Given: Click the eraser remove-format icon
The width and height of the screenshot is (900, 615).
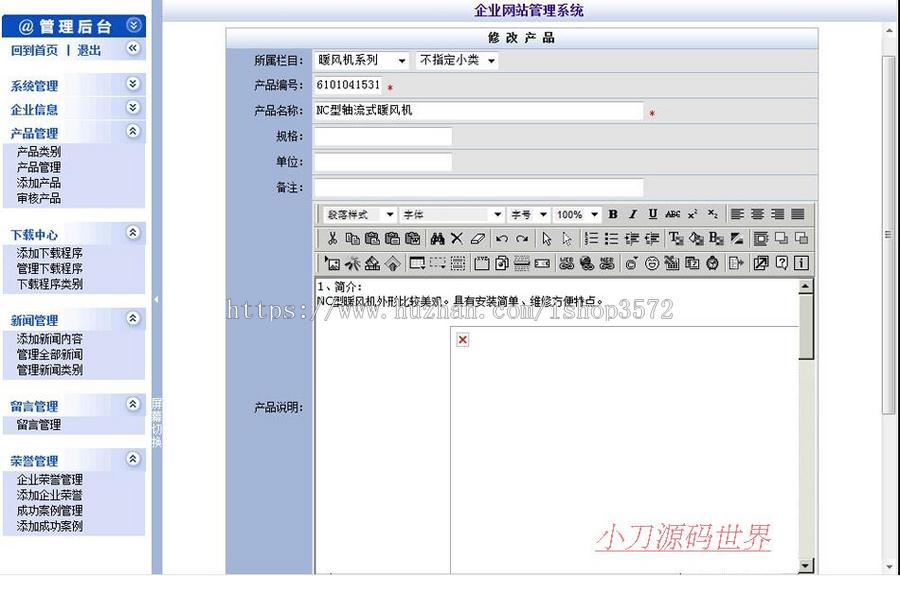Looking at the screenshot, I should pos(478,238).
